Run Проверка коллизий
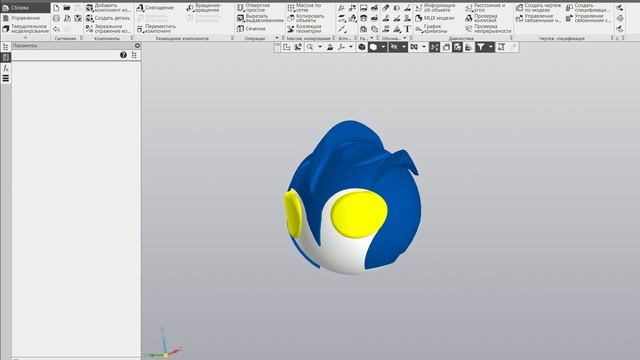Image resolution: width=640 pixels, height=360 pixels. 482,18
